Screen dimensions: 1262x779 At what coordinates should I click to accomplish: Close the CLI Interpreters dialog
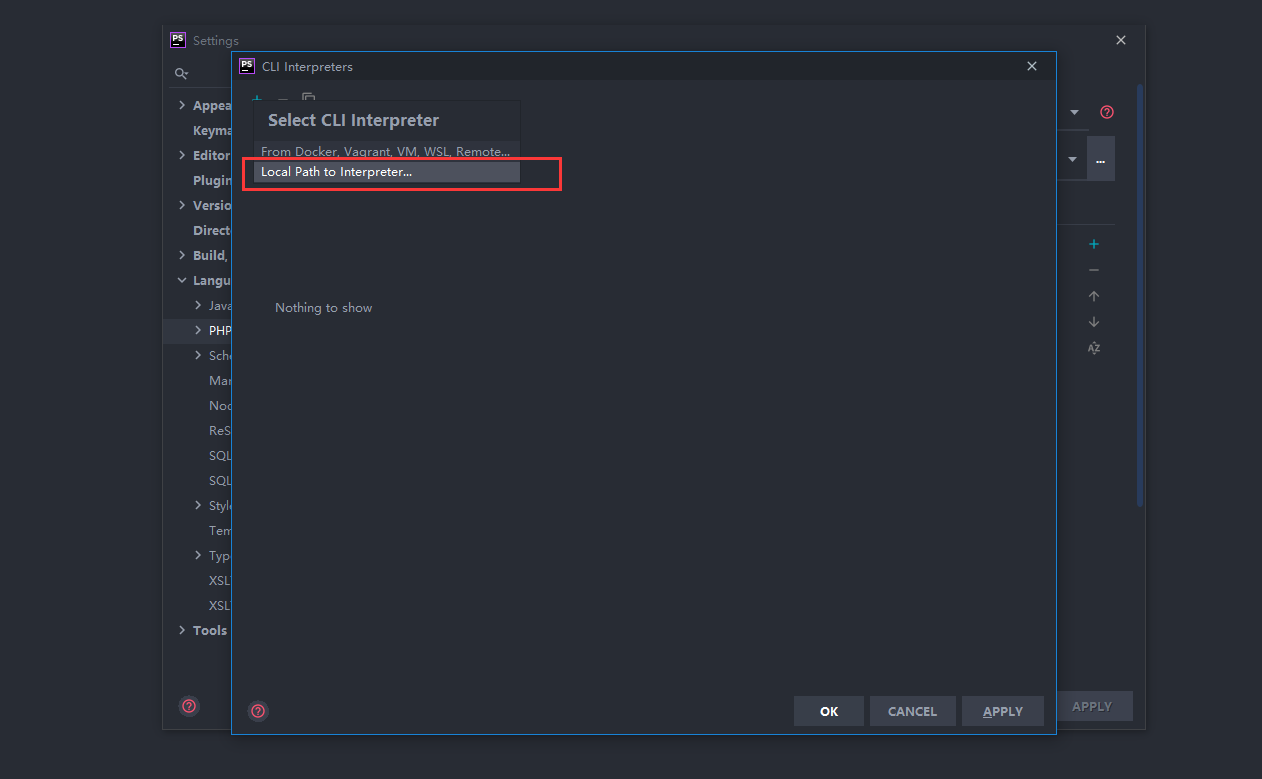pyautogui.click(x=1032, y=66)
